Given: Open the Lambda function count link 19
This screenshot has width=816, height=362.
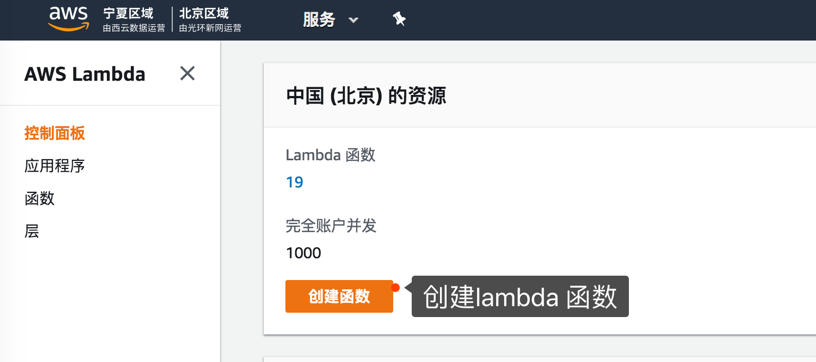Looking at the screenshot, I should 295,183.
